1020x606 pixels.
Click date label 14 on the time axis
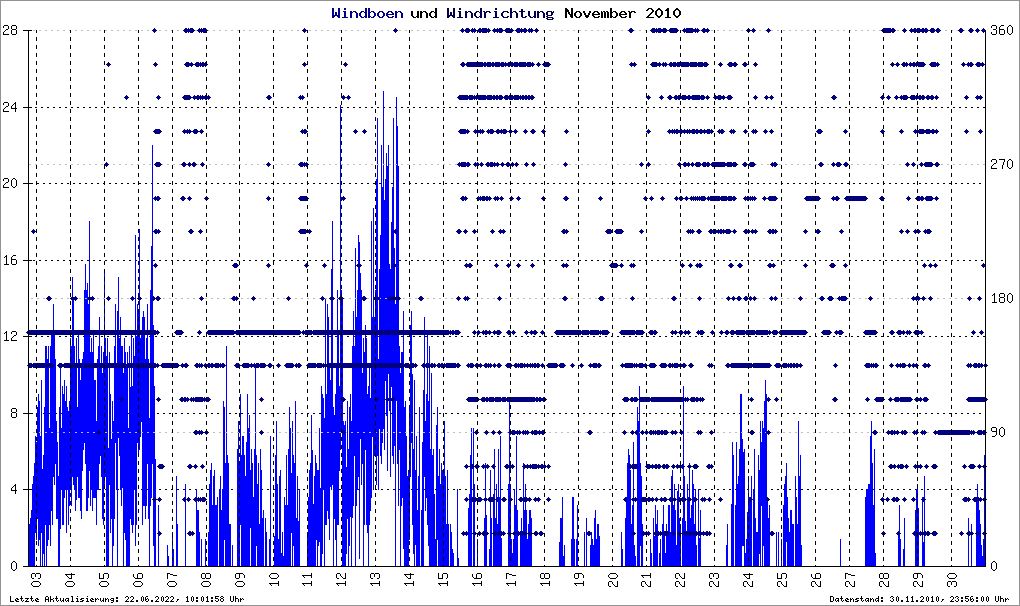pos(409,580)
